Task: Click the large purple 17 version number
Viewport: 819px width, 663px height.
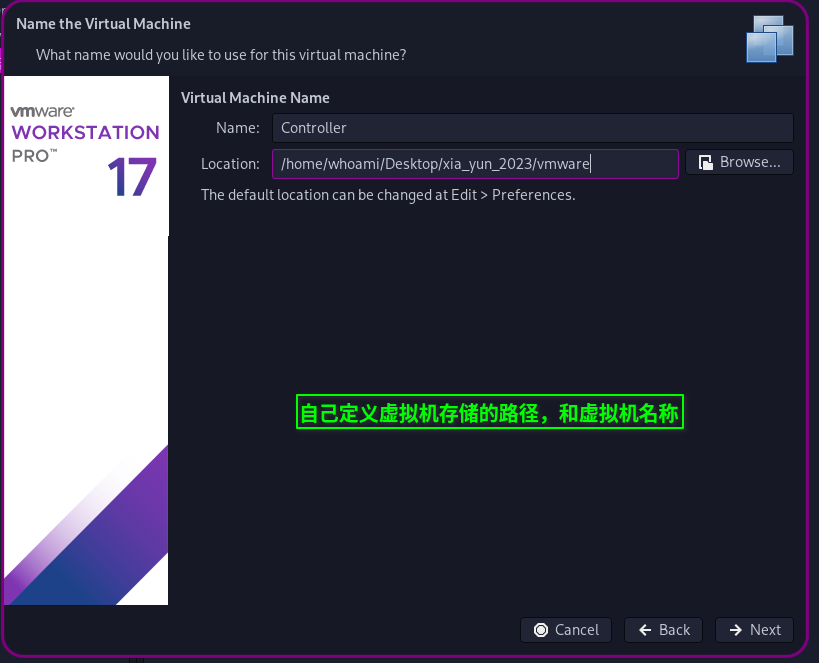Action: (x=131, y=179)
